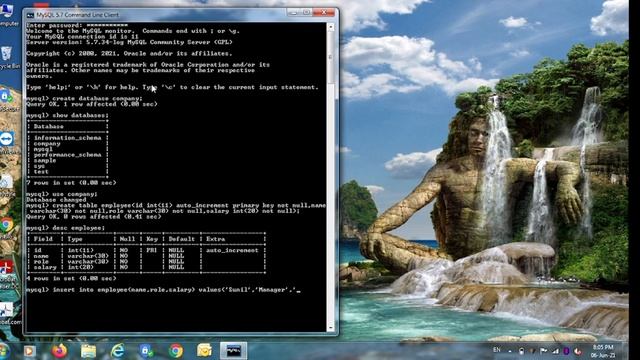Click the purple tray icon

pos(566,351)
